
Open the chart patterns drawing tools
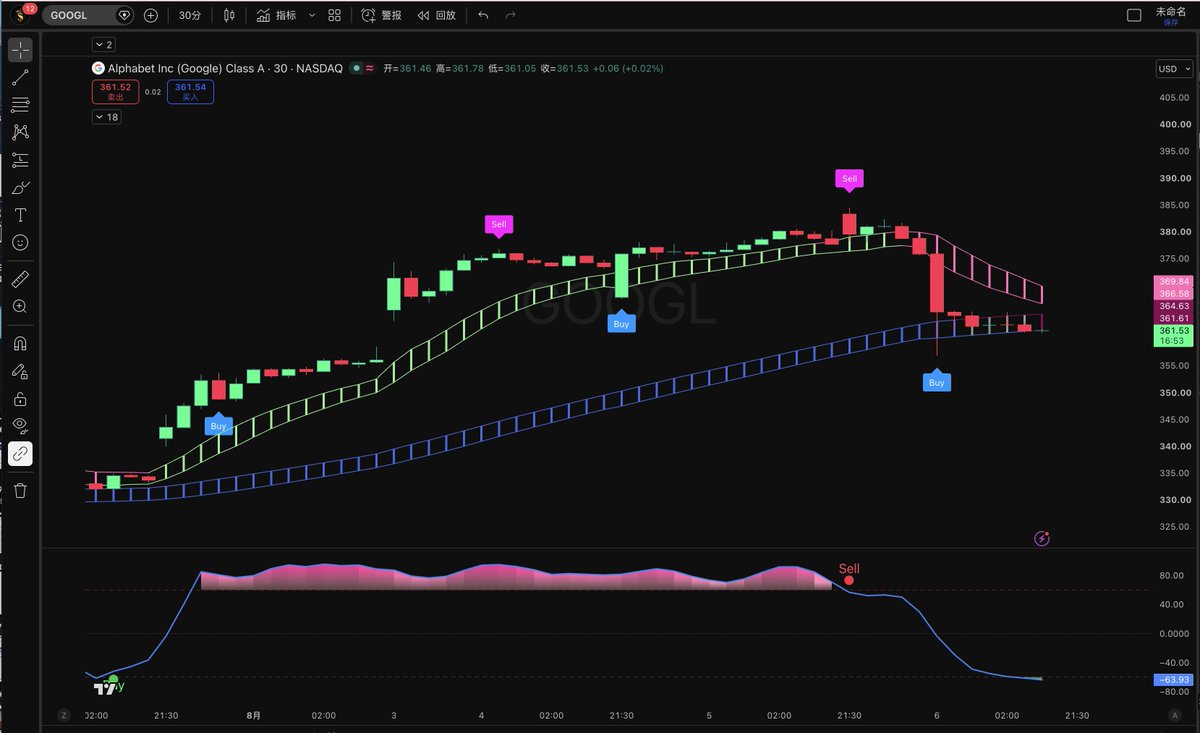point(20,132)
